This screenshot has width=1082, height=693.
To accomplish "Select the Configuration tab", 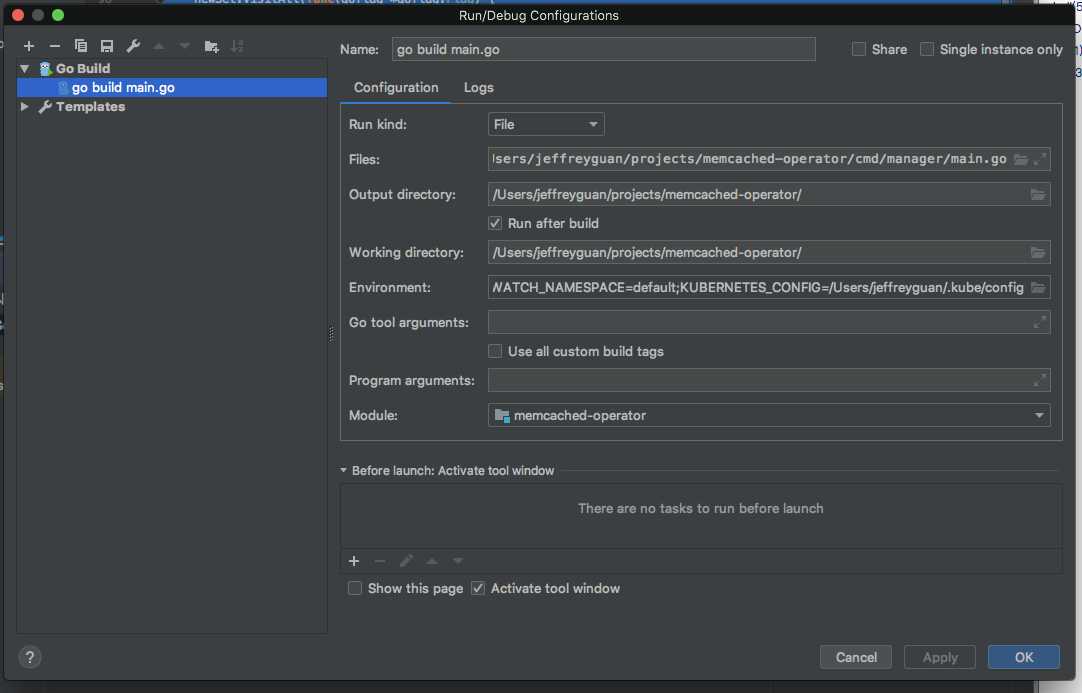I will [396, 88].
